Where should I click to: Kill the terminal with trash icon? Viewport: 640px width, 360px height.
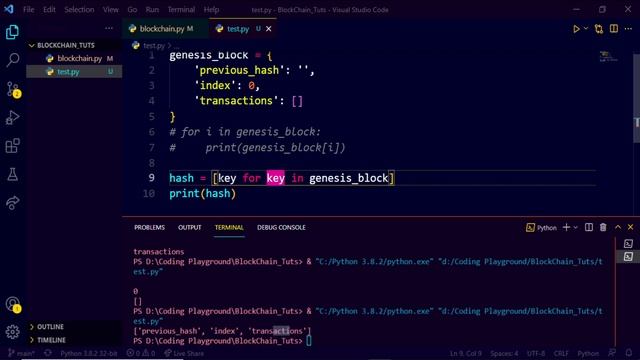(x=603, y=227)
